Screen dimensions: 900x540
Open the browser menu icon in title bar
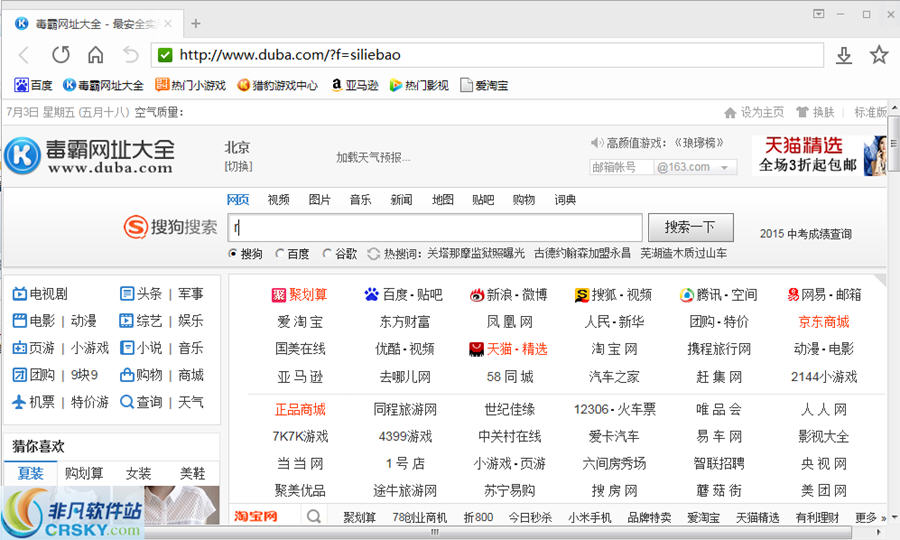coord(818,13)
